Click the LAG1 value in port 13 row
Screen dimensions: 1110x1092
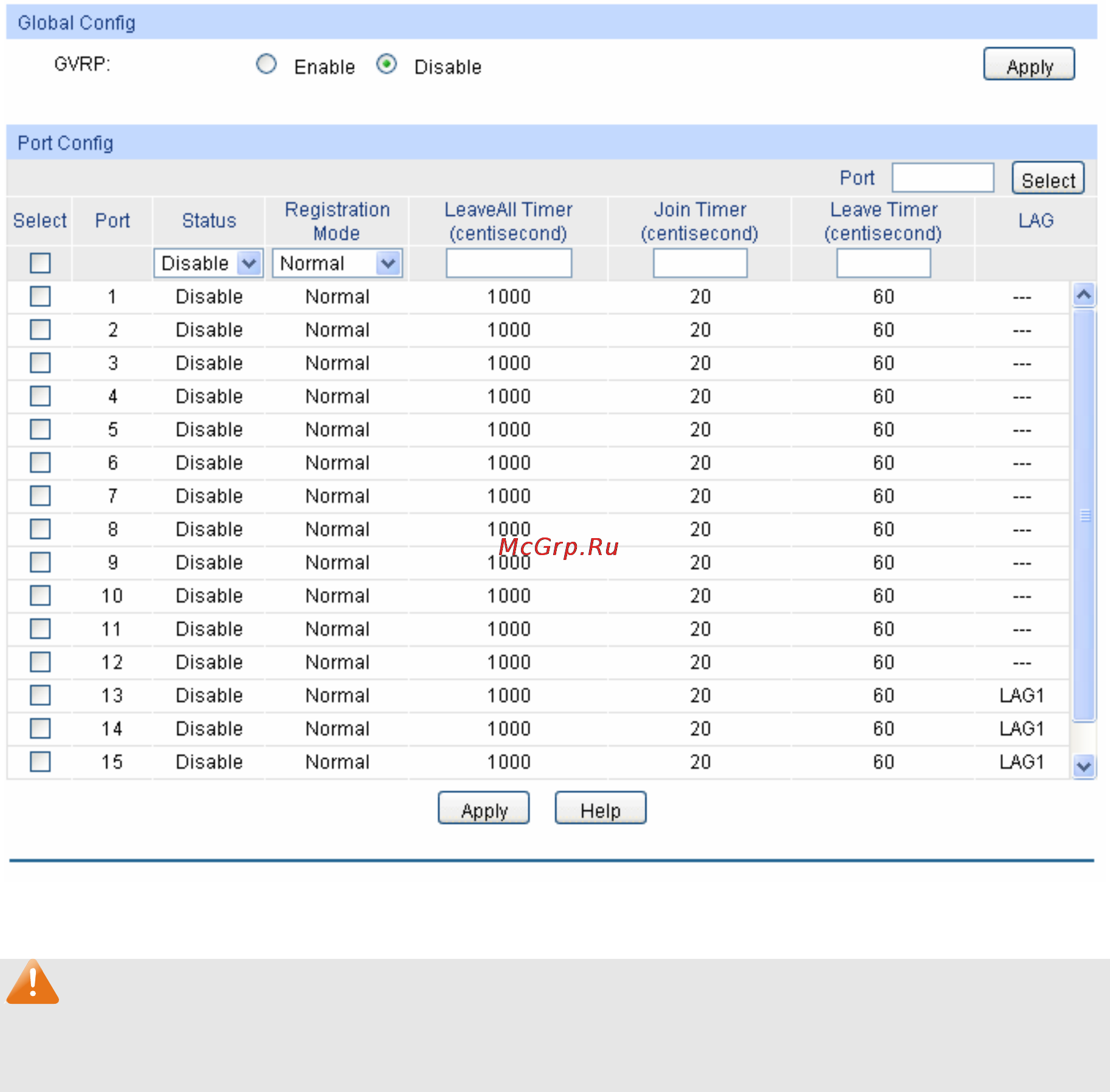1022,696
